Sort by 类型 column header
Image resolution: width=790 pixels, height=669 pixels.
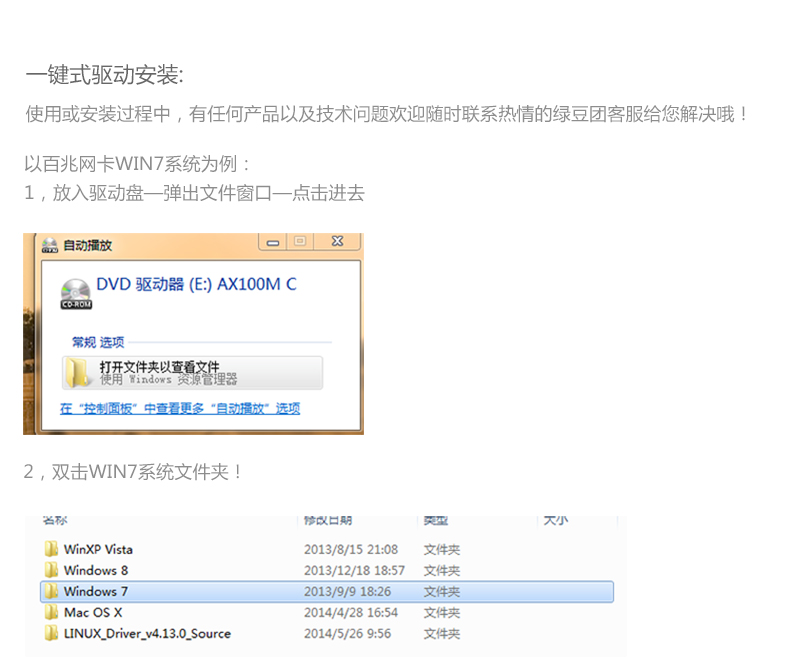coord(436,520)
